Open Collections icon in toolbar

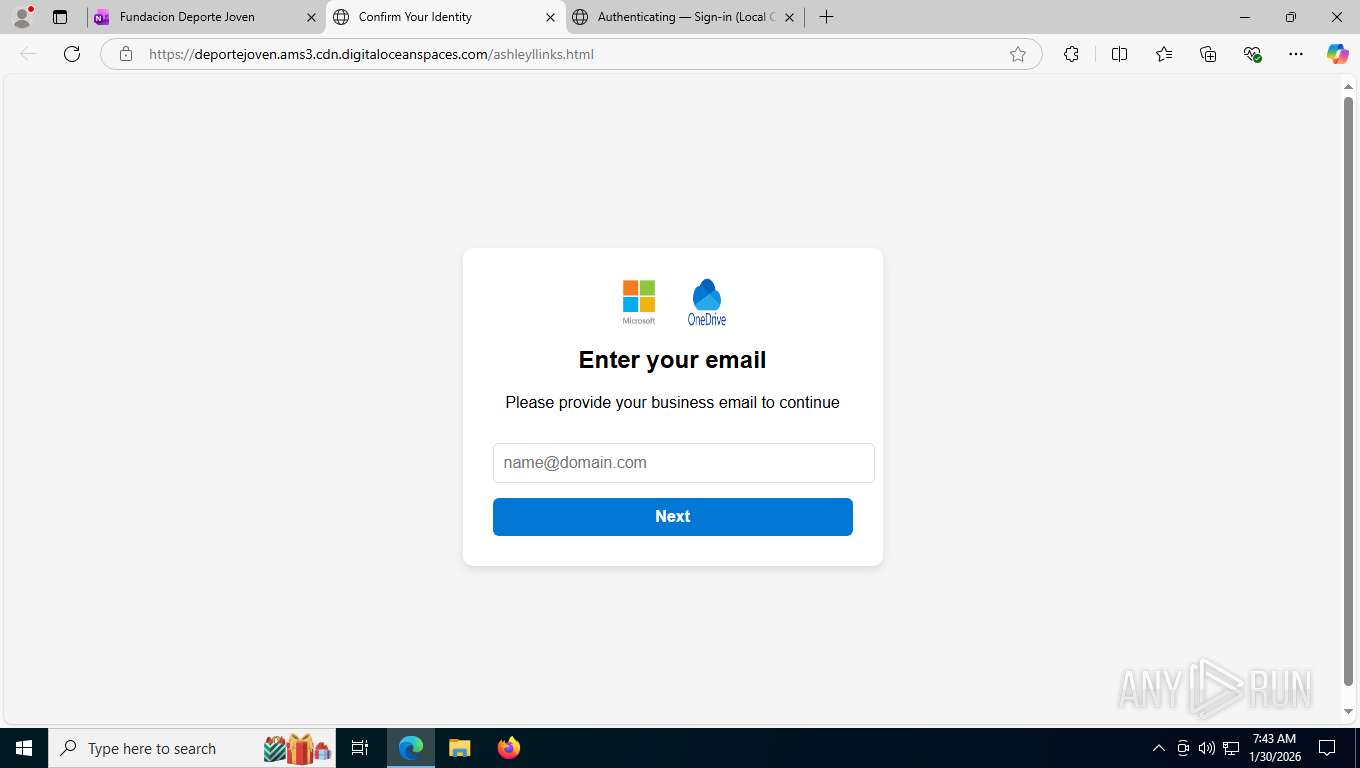click(x=1208, y=54)
